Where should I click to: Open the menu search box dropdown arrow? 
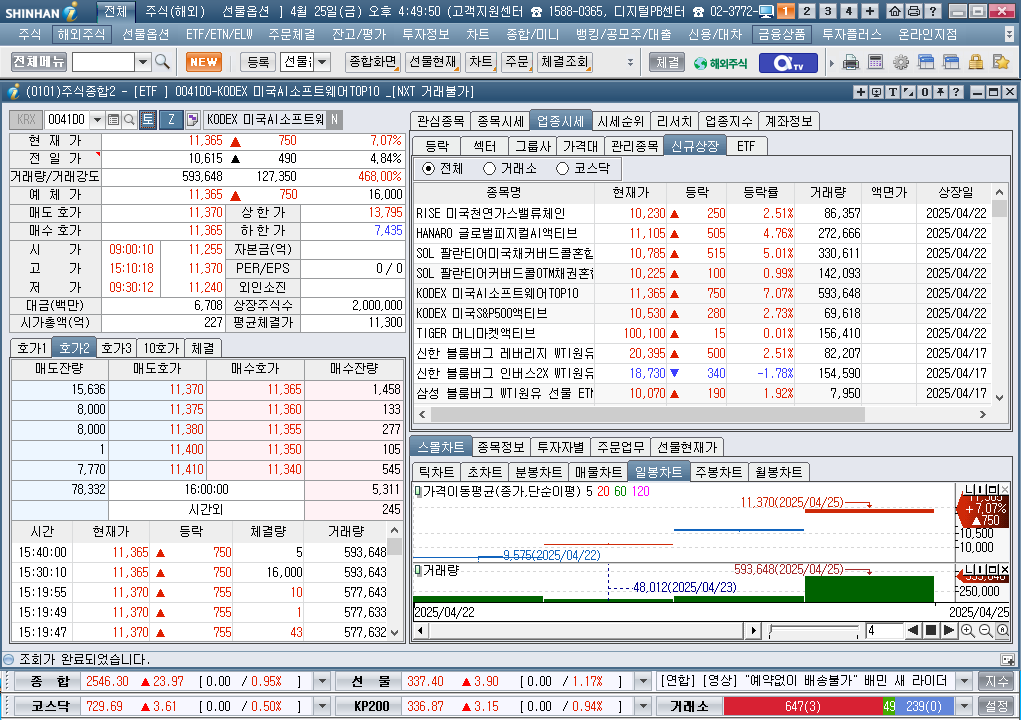tap(143, 62)
